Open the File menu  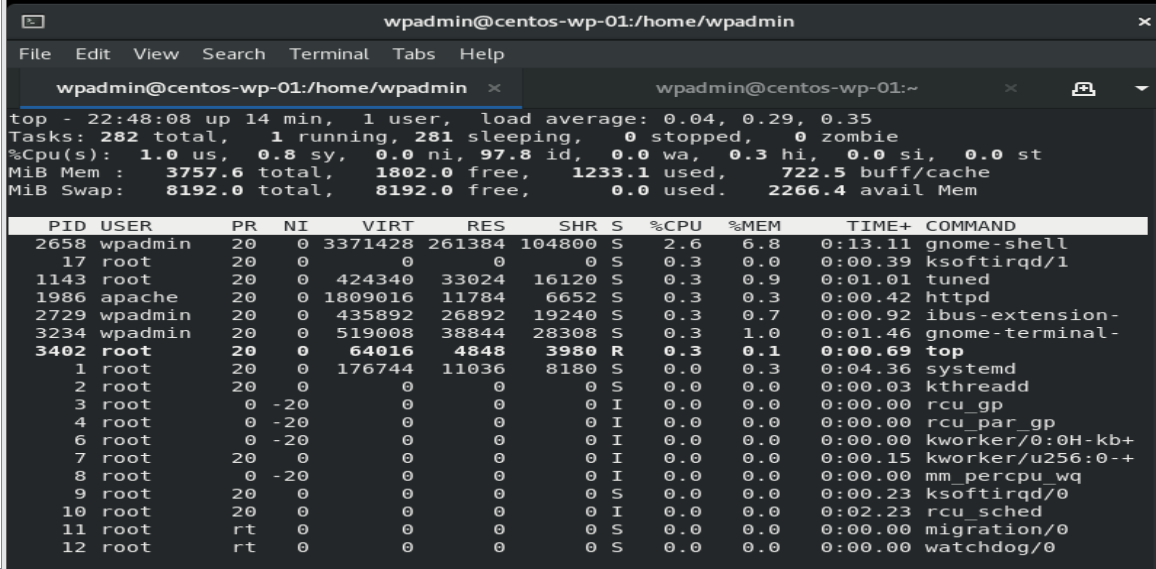pyautogui.click(x=24, y=52)
